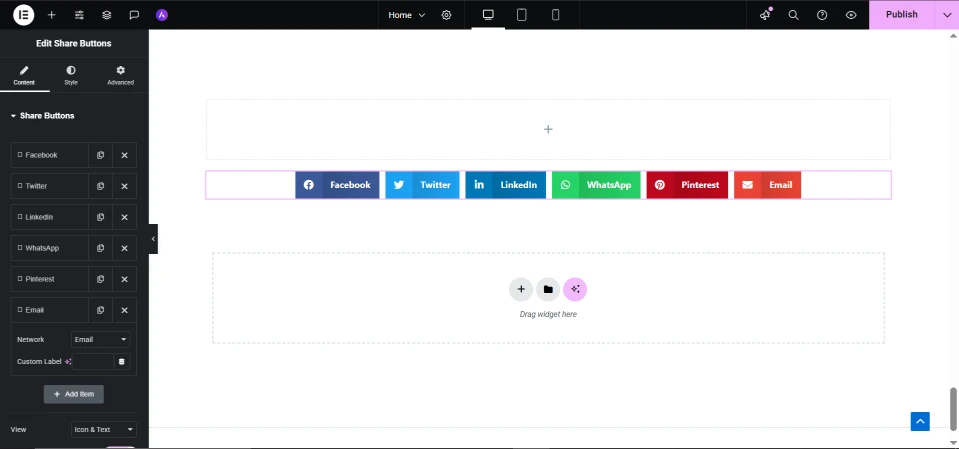This screenshot has height=449, width=959.
Task: Open the Notes comment icon
Action: (x=135, y=15)
